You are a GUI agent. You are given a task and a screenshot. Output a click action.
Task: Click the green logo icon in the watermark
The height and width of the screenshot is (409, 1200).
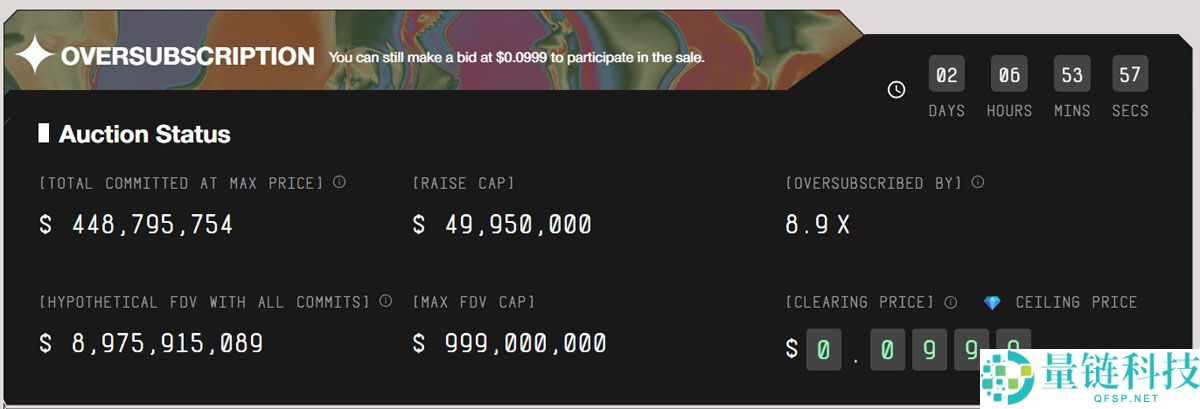pos(1006,377)
